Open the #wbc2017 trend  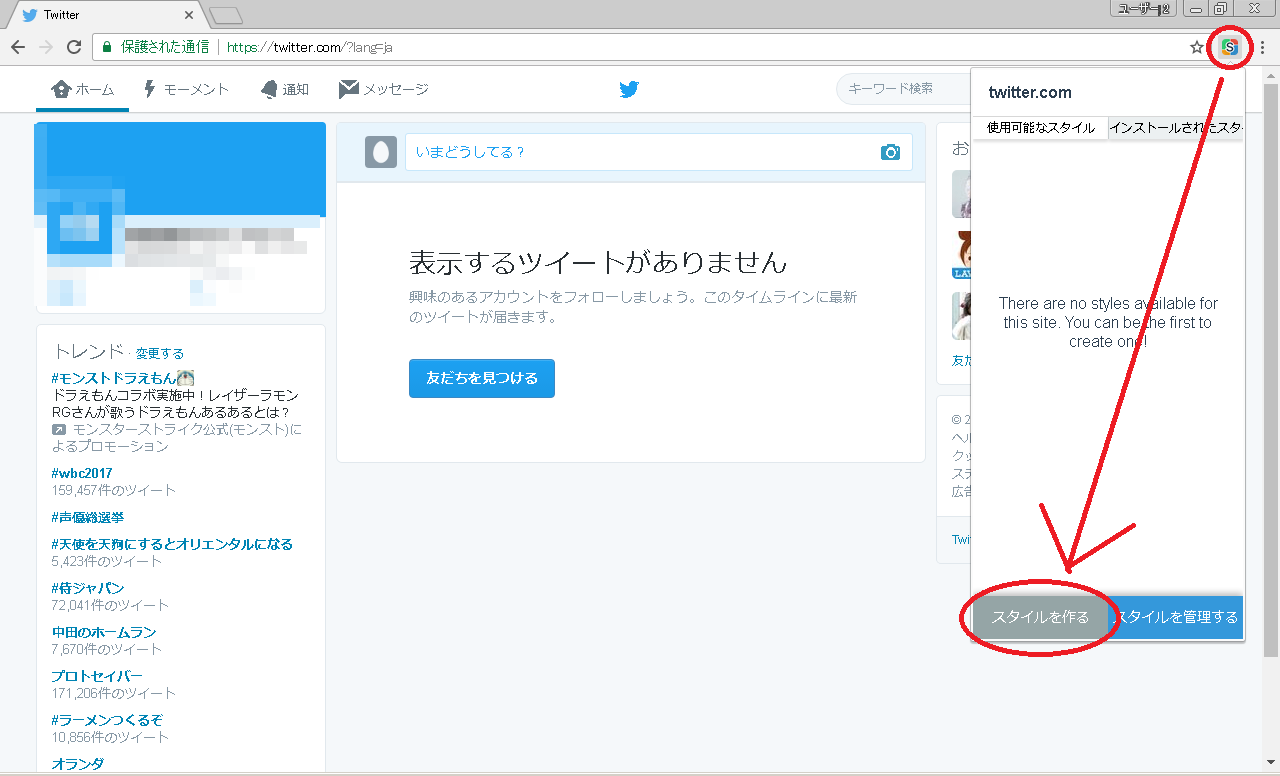82,473
